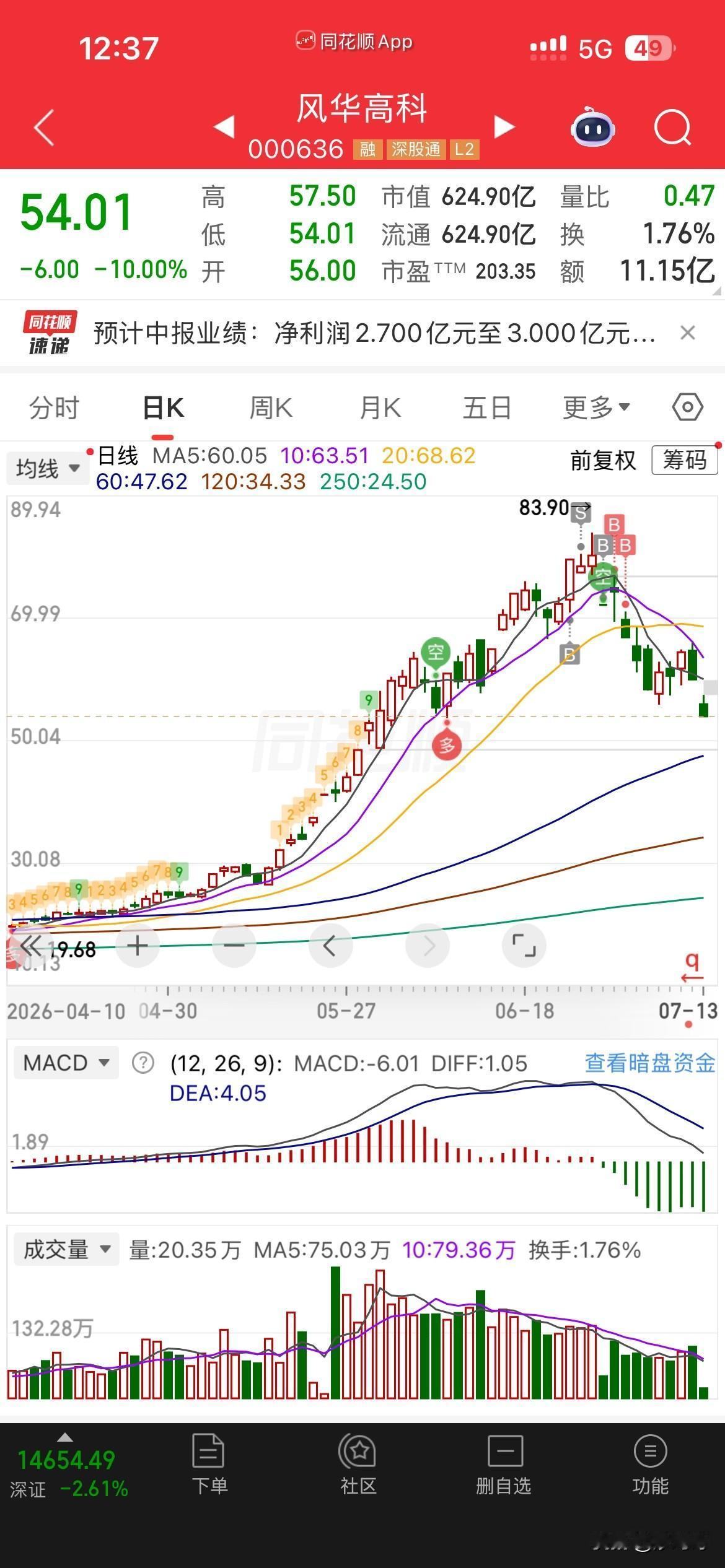
Task: Switch to 分时 tab
Action: coord(55,408)
